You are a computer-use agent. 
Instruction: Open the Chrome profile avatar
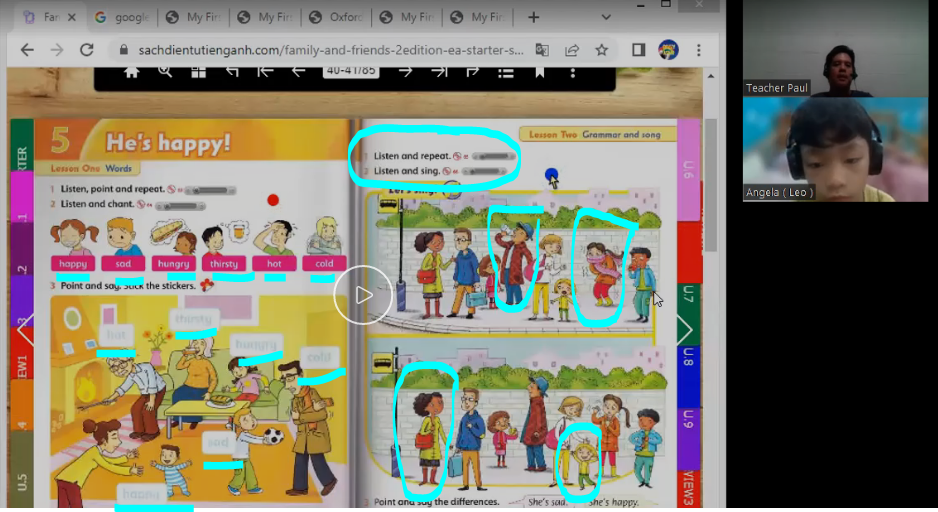click(668, 50)
